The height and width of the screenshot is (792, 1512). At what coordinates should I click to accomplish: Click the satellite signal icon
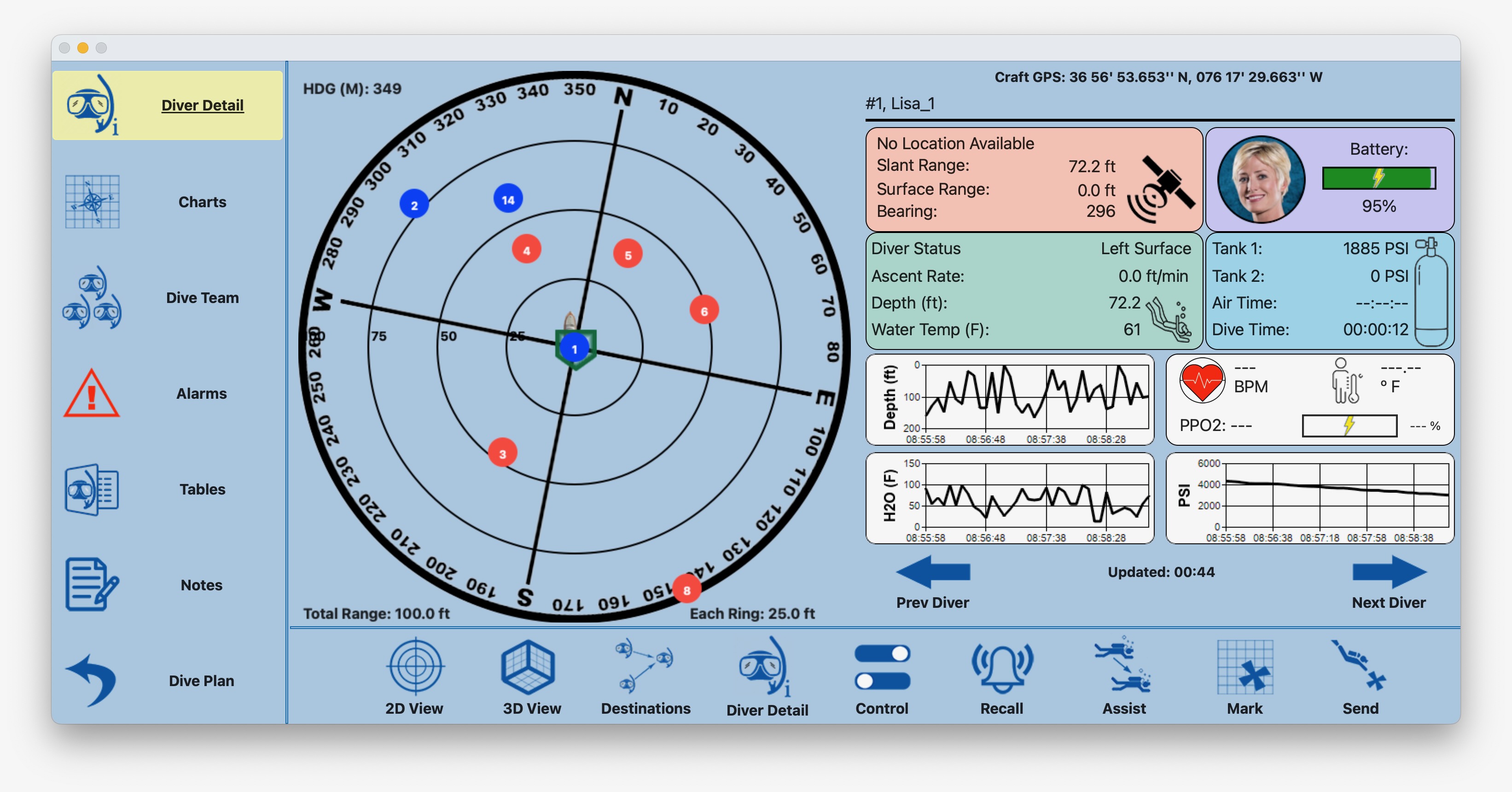[1160, 190]
